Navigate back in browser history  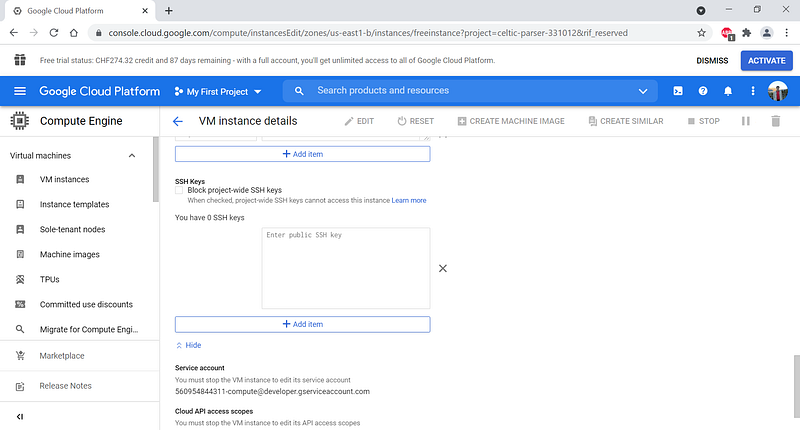tap(14, 33)
